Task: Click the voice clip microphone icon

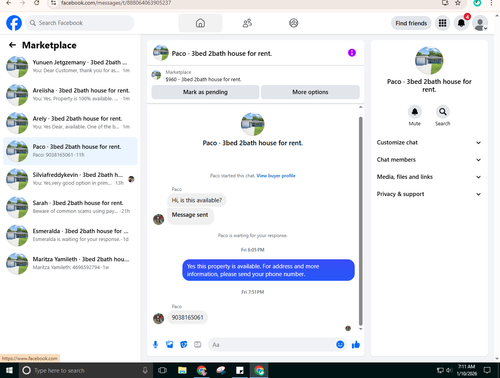Action: [155, 345]
